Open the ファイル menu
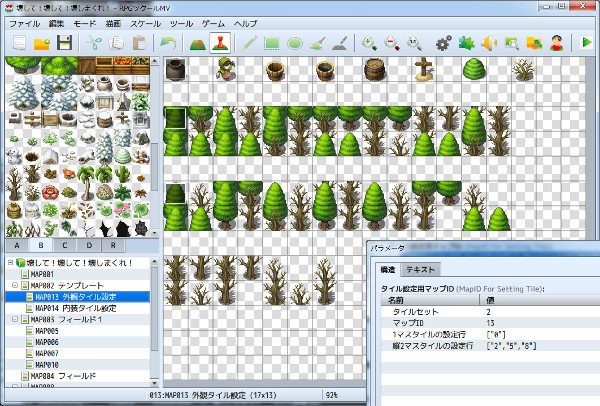The width and height of the screenshot is (600, 406). click(x=24, y=23)
